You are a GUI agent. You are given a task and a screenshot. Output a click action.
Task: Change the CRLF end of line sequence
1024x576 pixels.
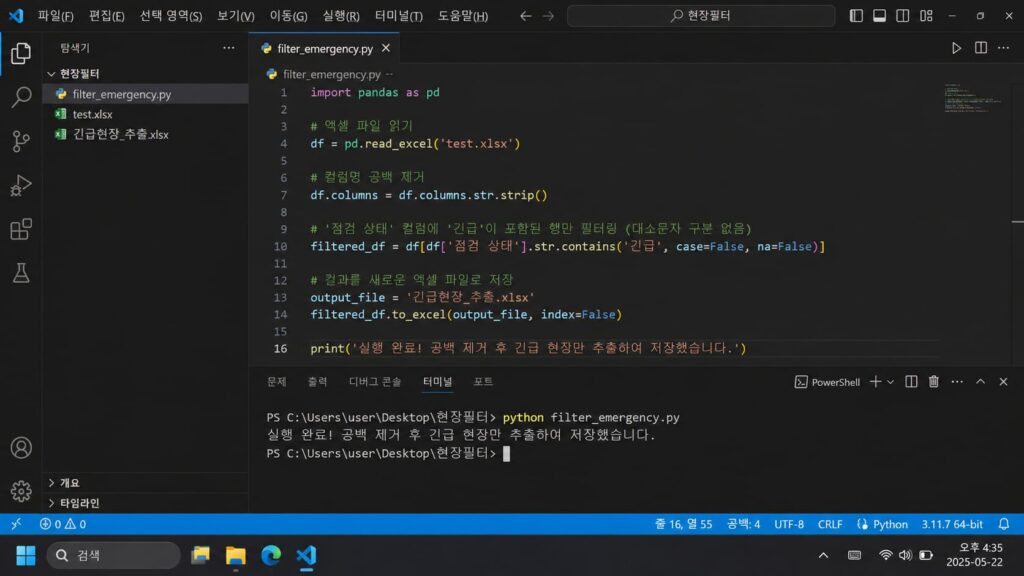[x=830, y=524]
